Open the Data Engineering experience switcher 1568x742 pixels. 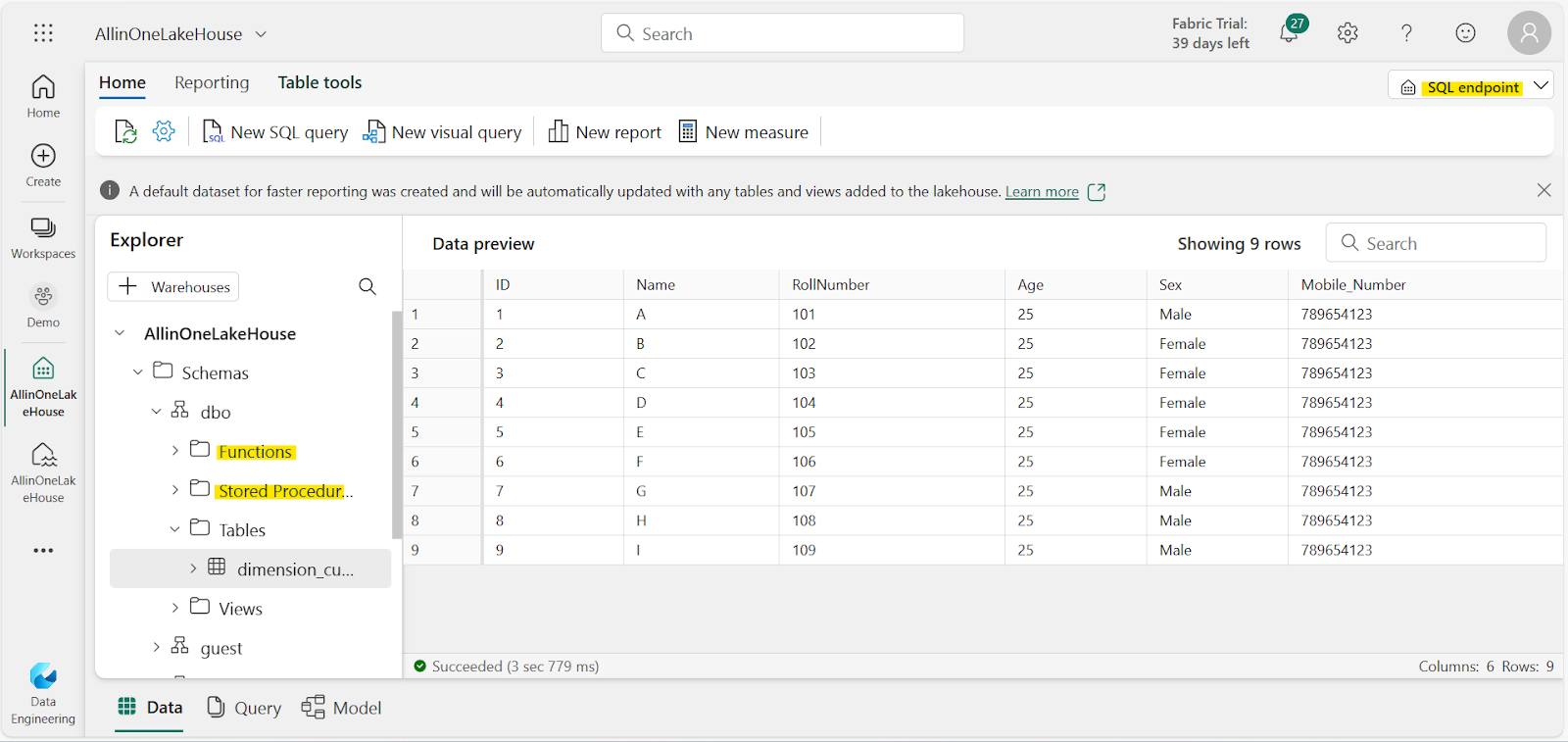(43, 693)
